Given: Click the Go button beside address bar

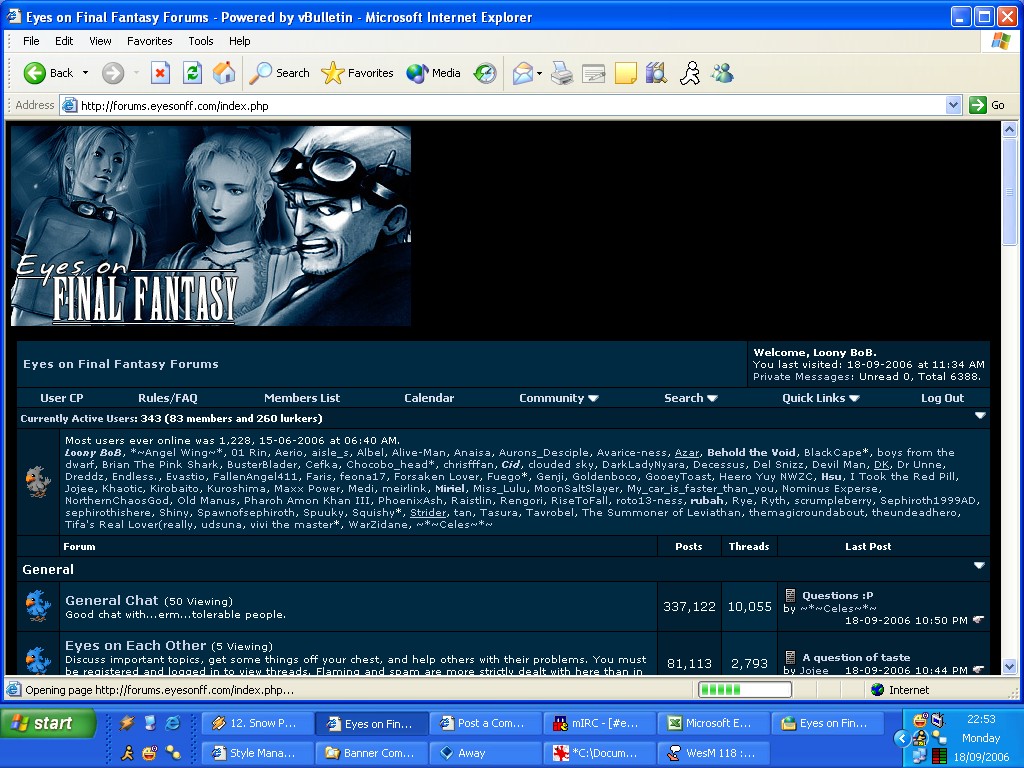Looking at the screenshot, I should 987,105.
